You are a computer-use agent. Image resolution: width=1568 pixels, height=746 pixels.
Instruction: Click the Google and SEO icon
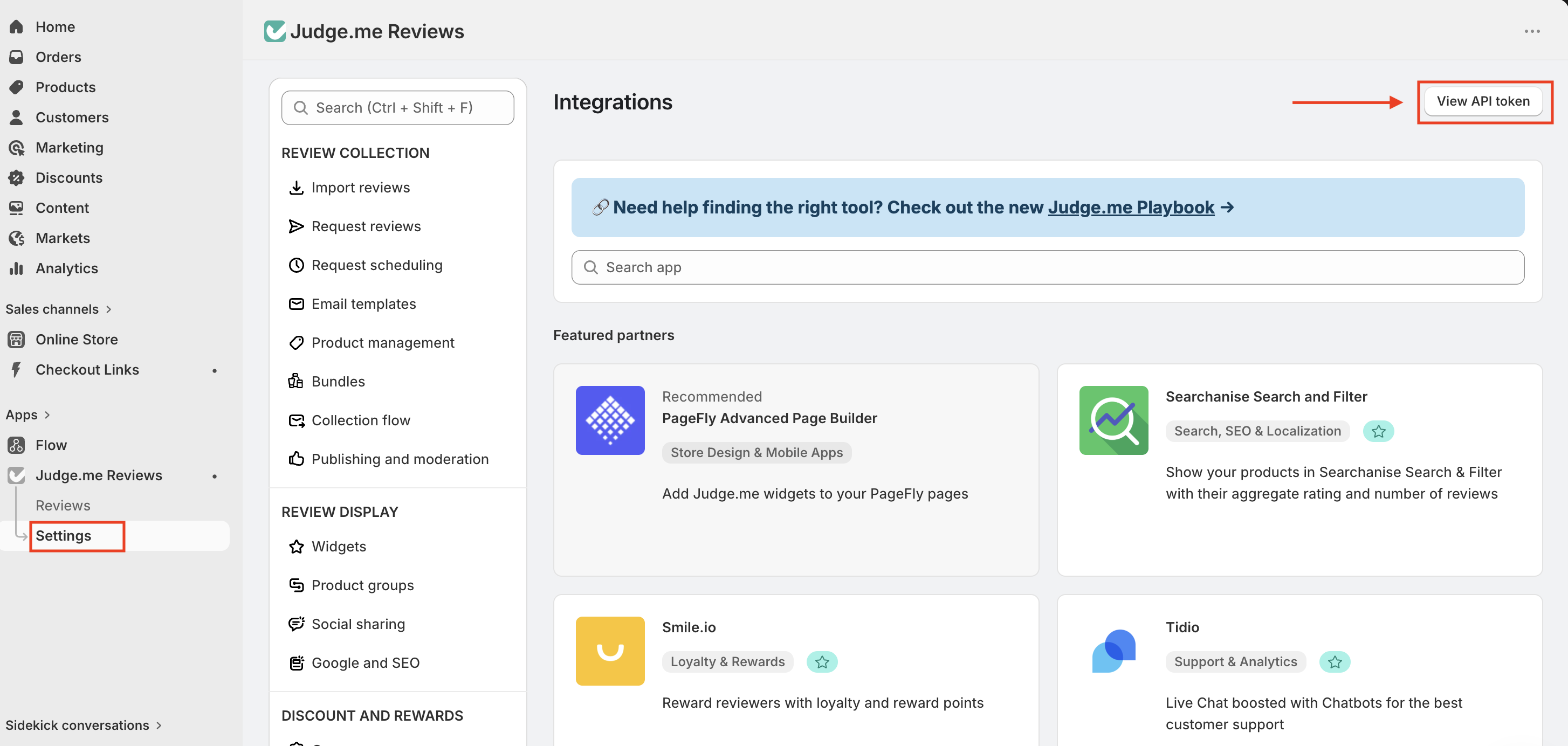(x=297, y=662)
